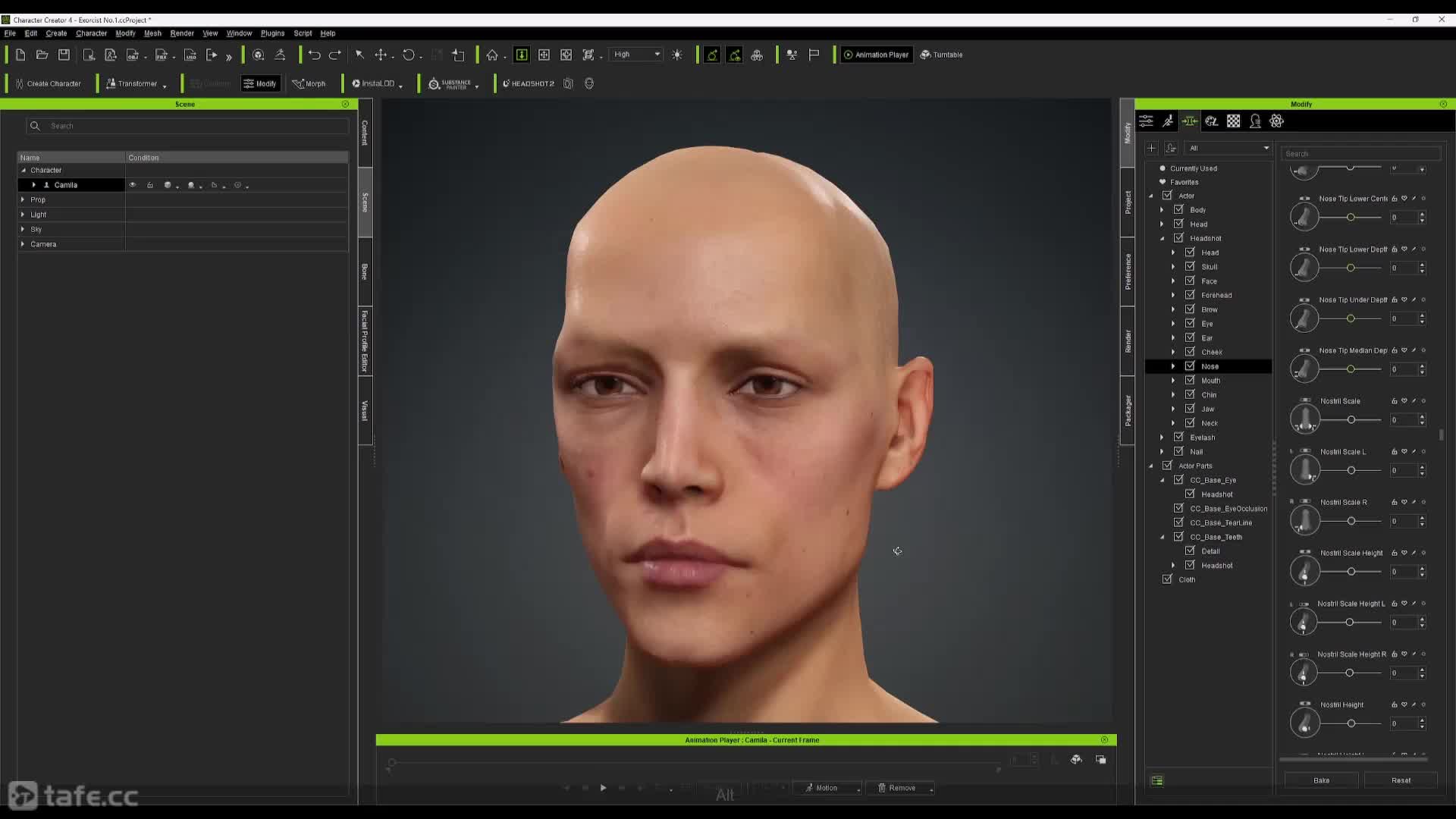Click the list view icon at Modify panel bottom
Viewport: 1456px width, 819px height.
click(x=1157, y=780)
